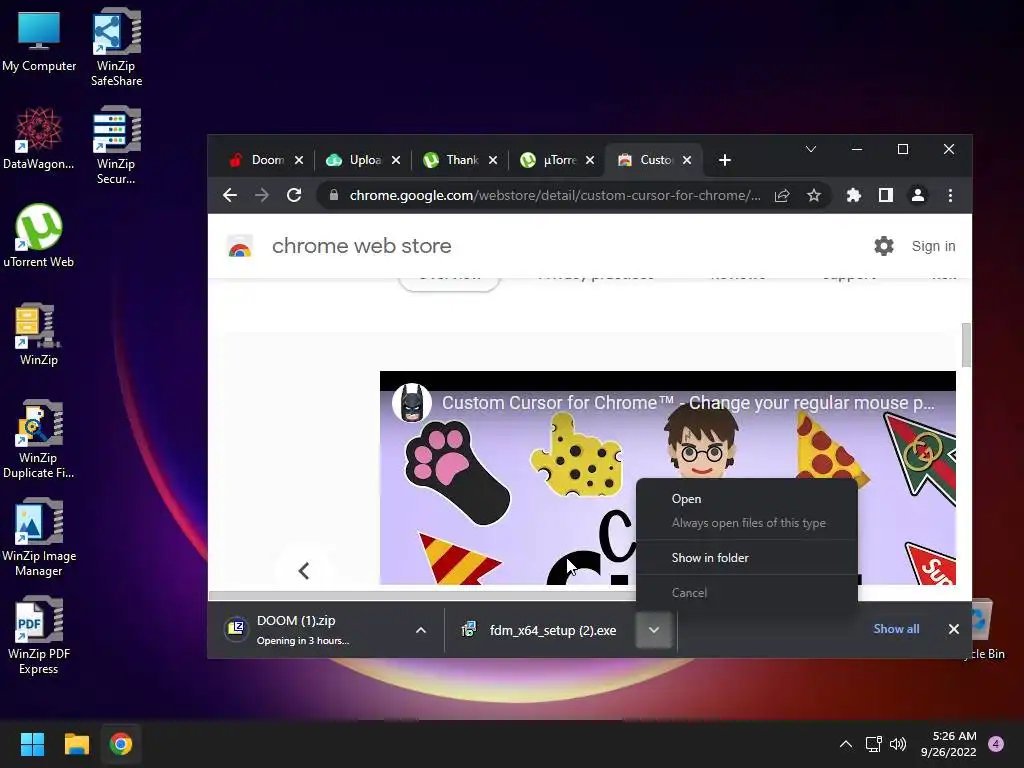
Task: Open Chrome Web Store settings gear
Action: click(884, 246)
